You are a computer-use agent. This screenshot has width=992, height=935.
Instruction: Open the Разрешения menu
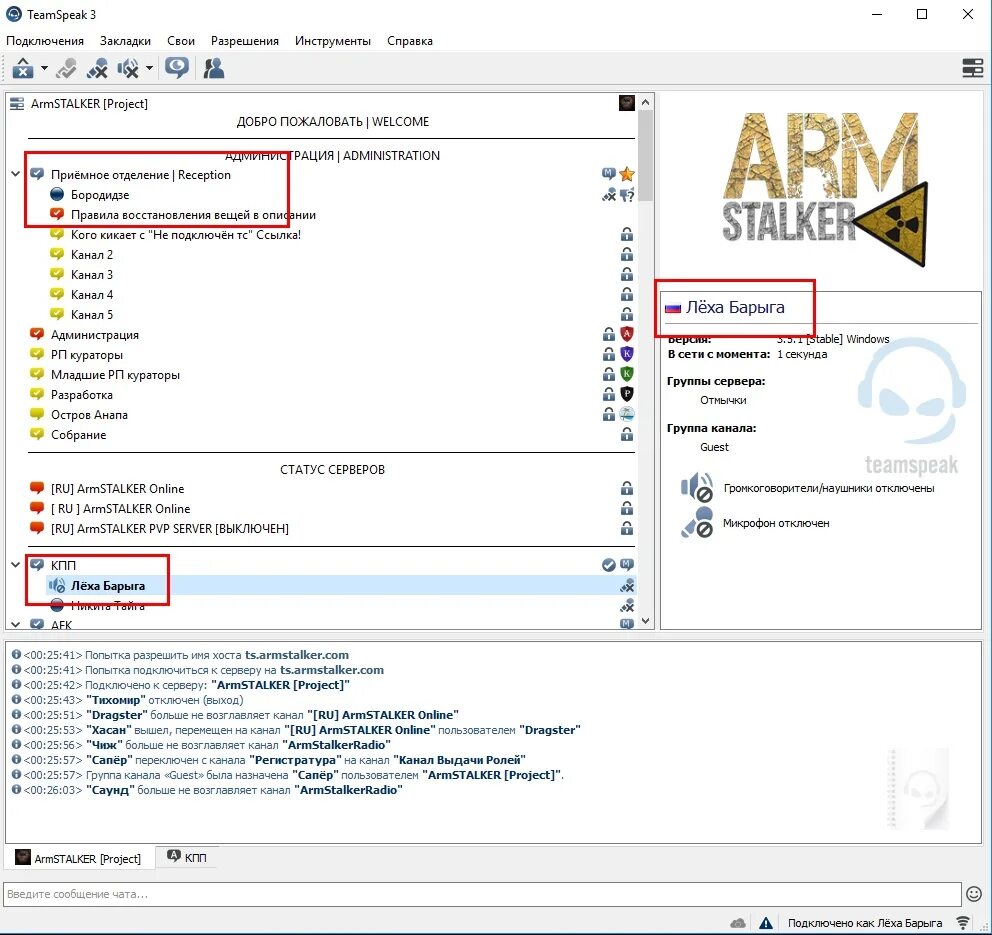click(x=245, y=41)
